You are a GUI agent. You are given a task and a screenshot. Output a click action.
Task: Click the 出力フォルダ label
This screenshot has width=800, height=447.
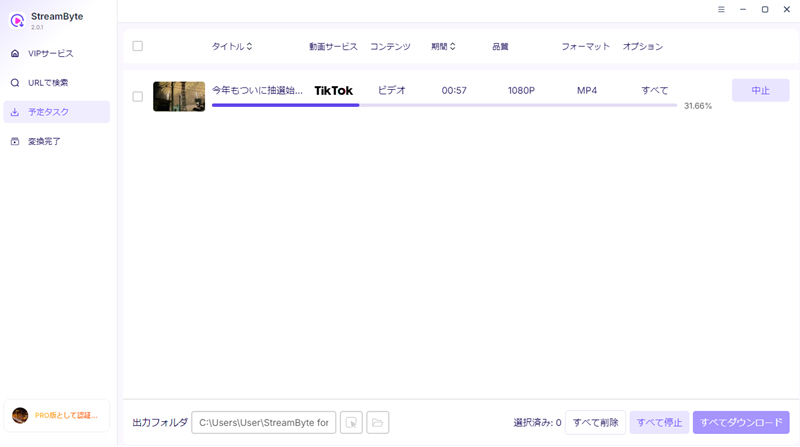(160, 423)
